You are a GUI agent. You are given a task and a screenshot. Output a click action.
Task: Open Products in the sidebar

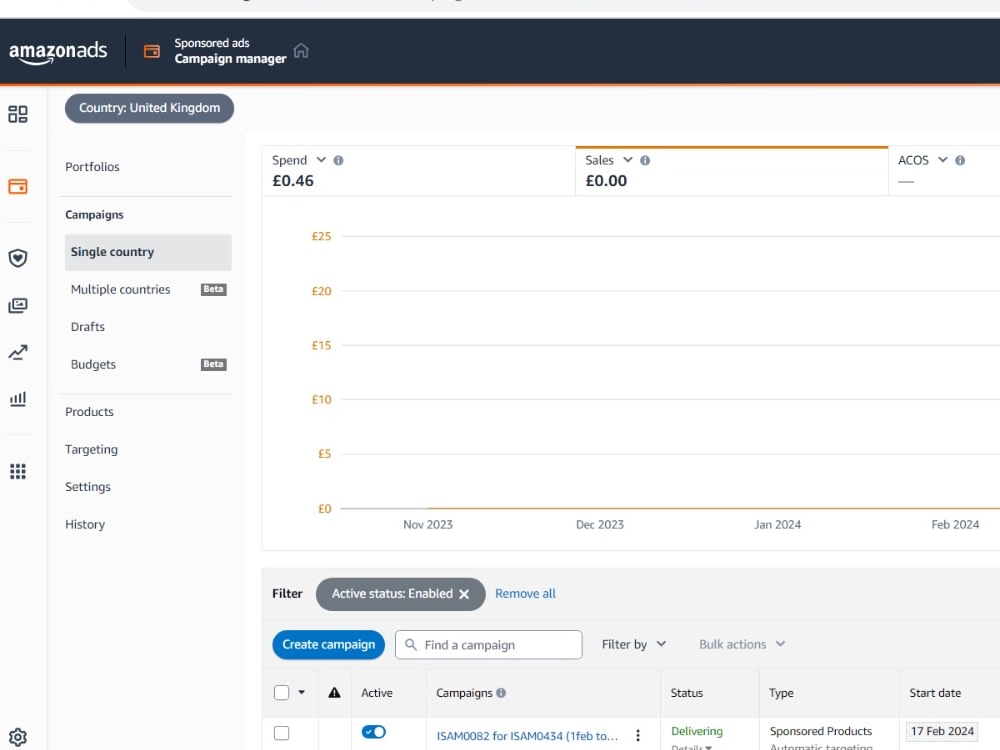[89, 412]
